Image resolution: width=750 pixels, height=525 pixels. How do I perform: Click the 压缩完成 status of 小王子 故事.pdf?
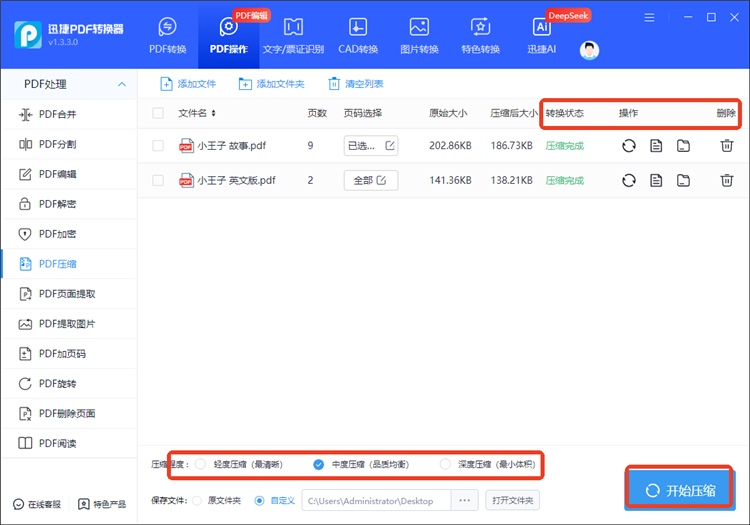[x=564, y=145]
